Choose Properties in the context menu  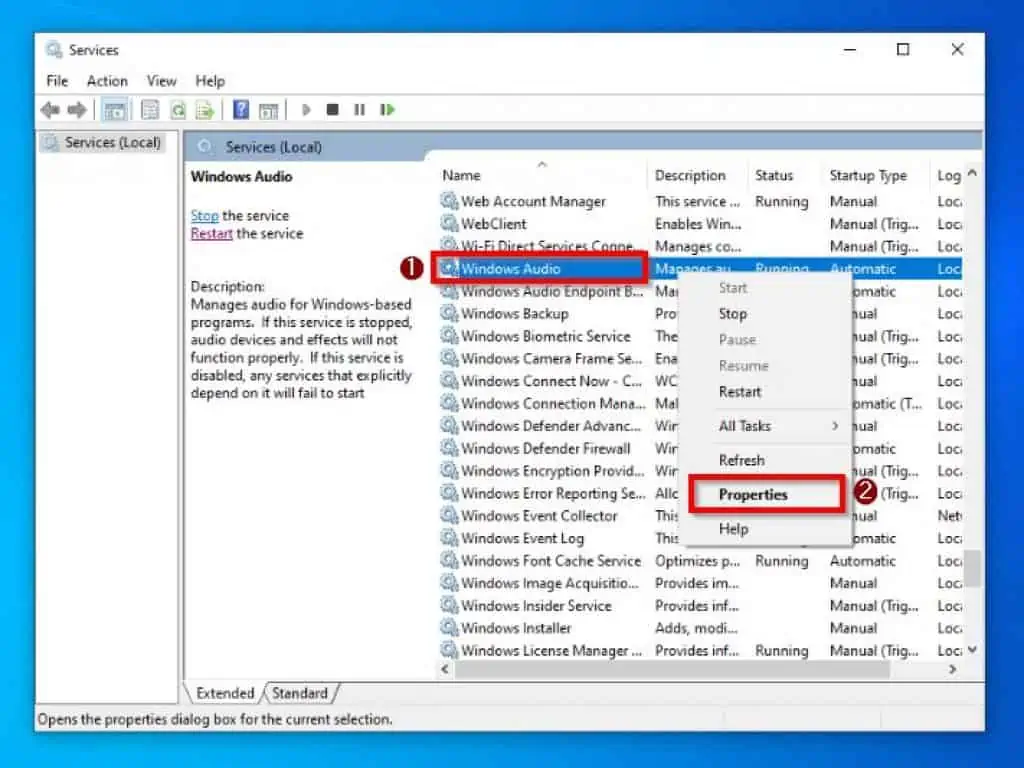765,494
